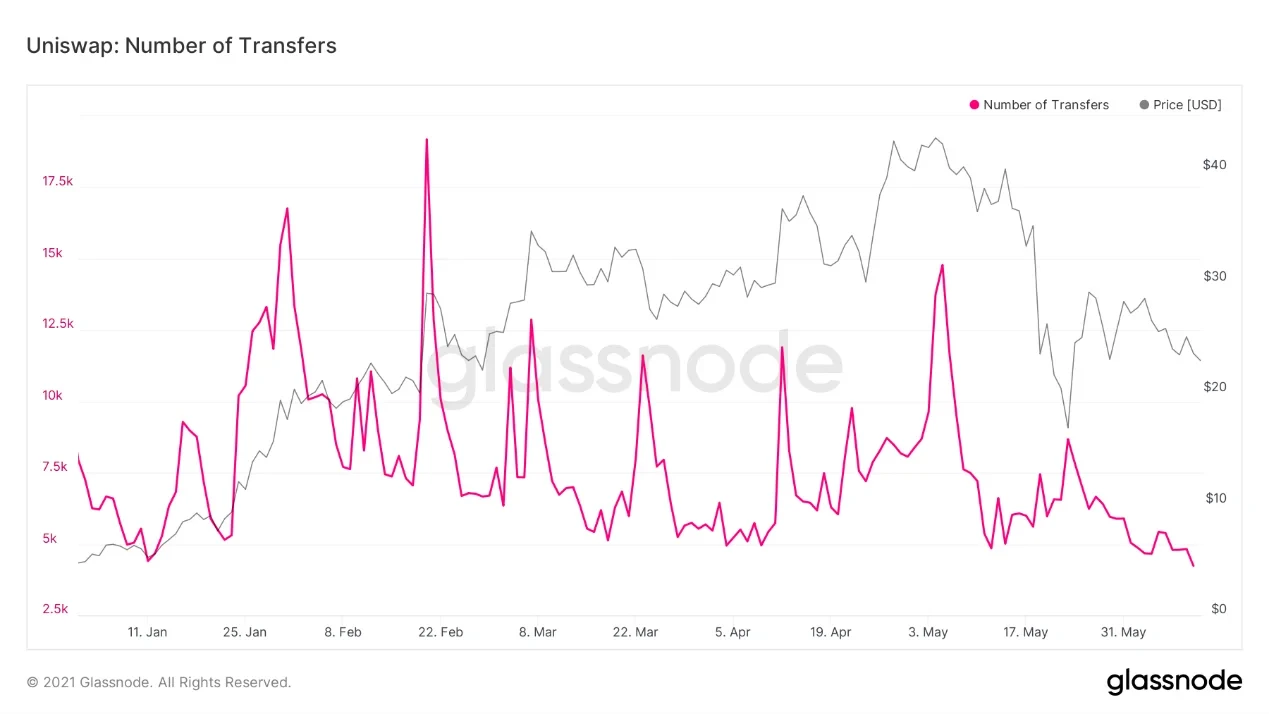This screenshot has height=714, width=1269.
Task: Click the 2.5k left axis label
Action: [x=55, y=609]
